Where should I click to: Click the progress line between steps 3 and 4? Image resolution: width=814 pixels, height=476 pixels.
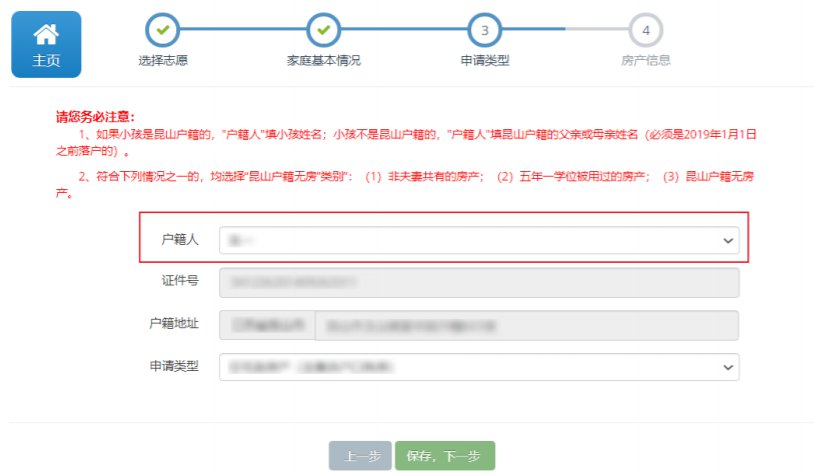click(565, 30)
